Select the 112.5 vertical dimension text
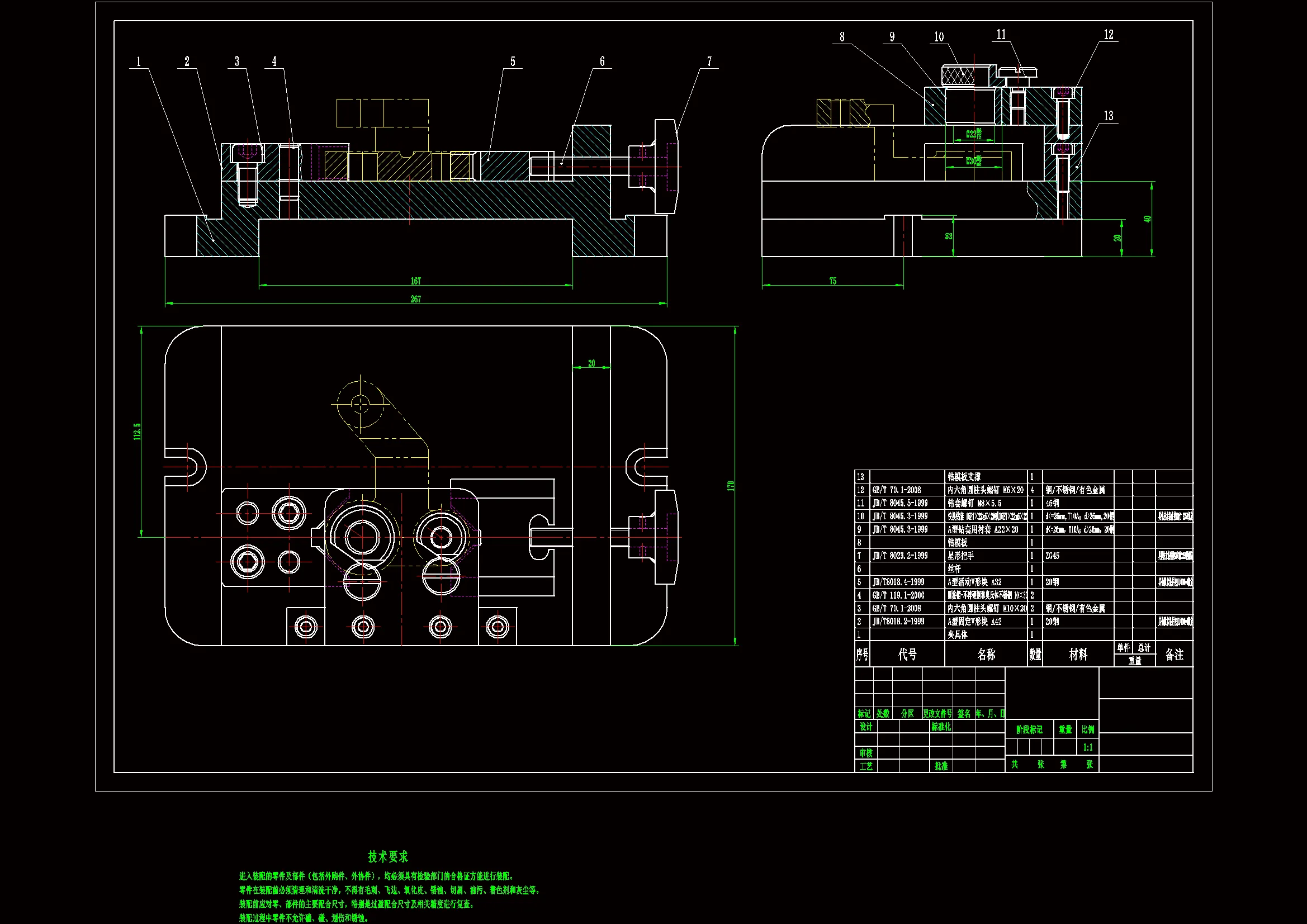Image resolution: width=1307 pixels, height=924 pixels. [x=136, y=430]
